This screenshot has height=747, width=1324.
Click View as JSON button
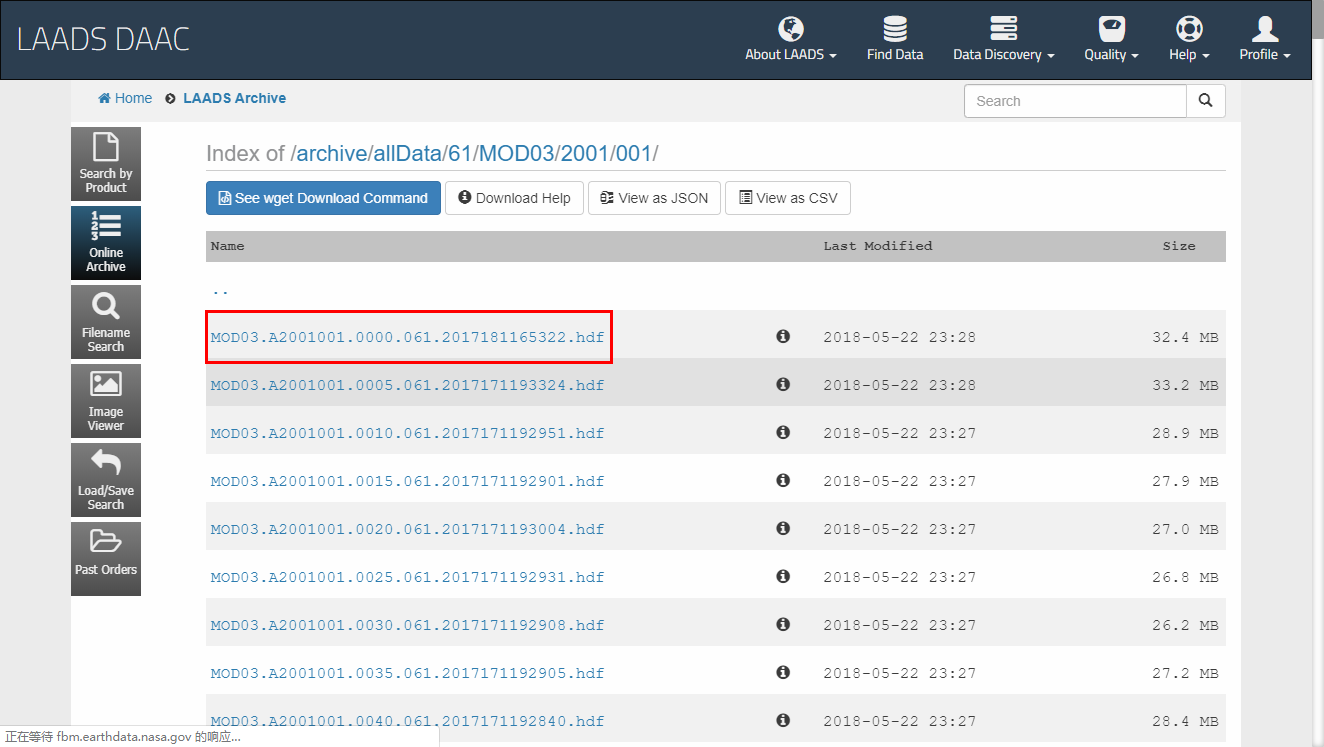(x=654, y=198)
